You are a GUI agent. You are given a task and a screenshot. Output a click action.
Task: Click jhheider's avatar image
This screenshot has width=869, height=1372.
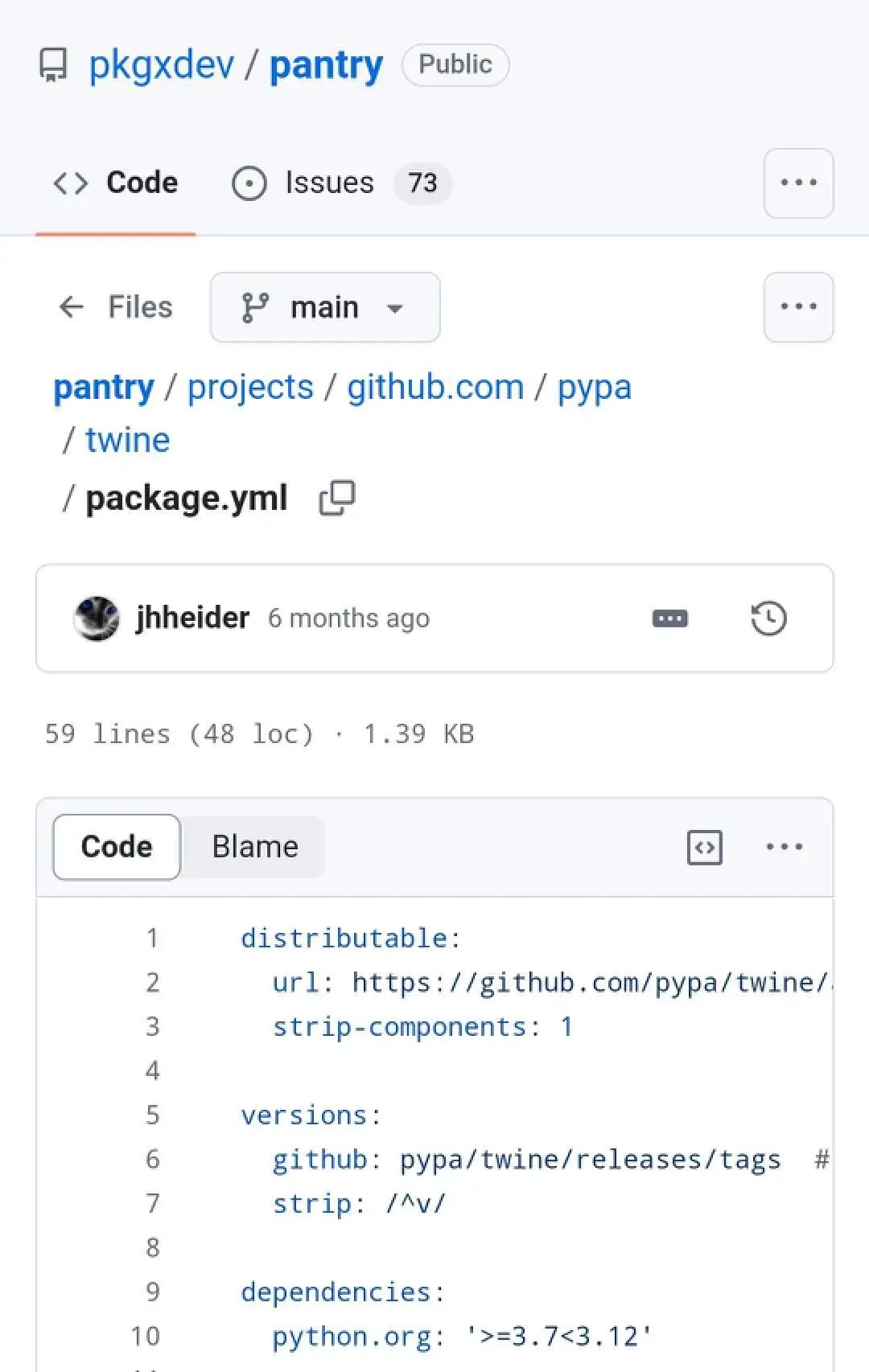(x=97, y=618)
